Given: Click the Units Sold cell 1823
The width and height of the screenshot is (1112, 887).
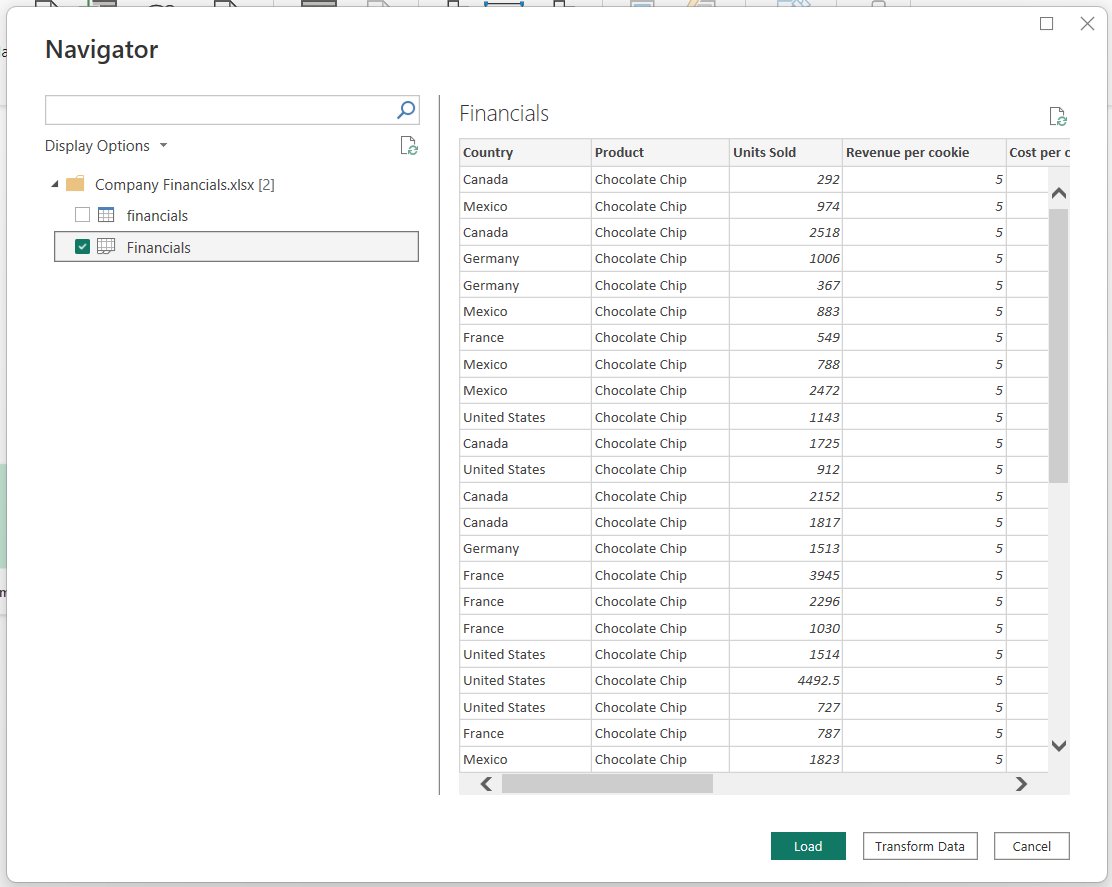Looking at the screenshot, I should pyautogui.click(x=786, y=759).
